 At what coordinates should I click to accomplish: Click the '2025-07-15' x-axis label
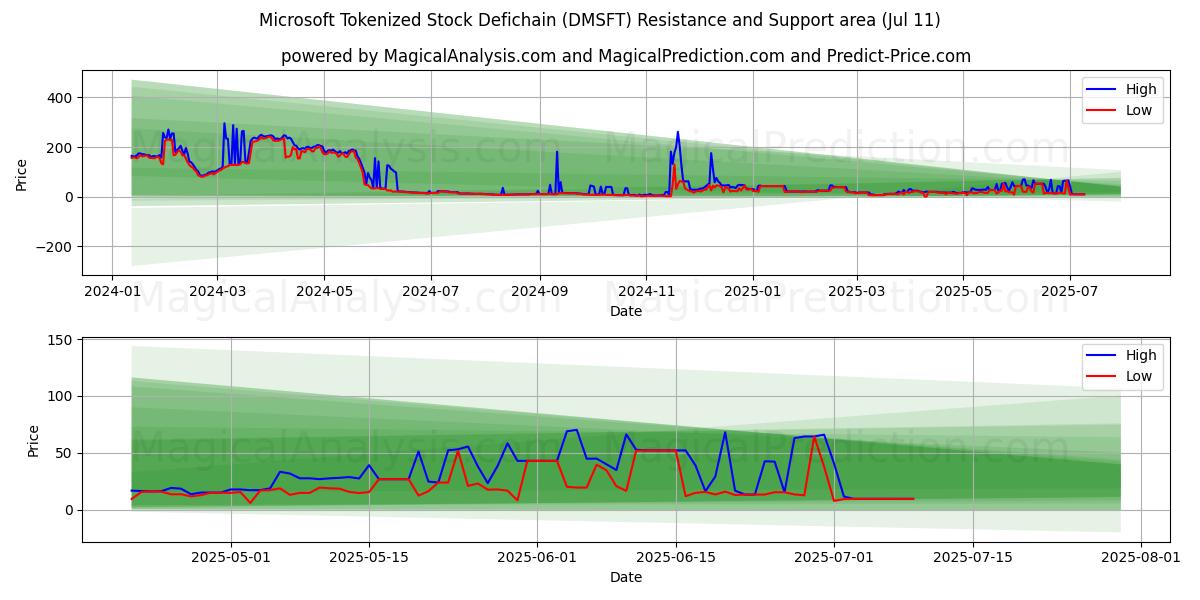tap(972, 557)
